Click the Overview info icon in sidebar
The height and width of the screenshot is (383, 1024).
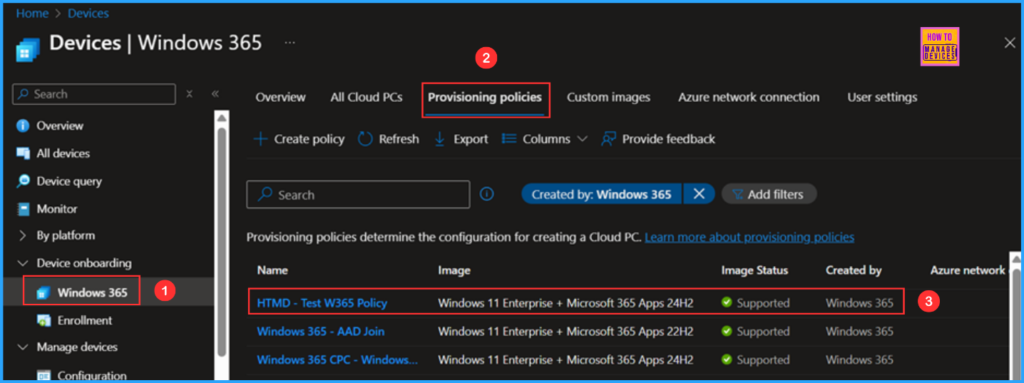coord(23,125)
